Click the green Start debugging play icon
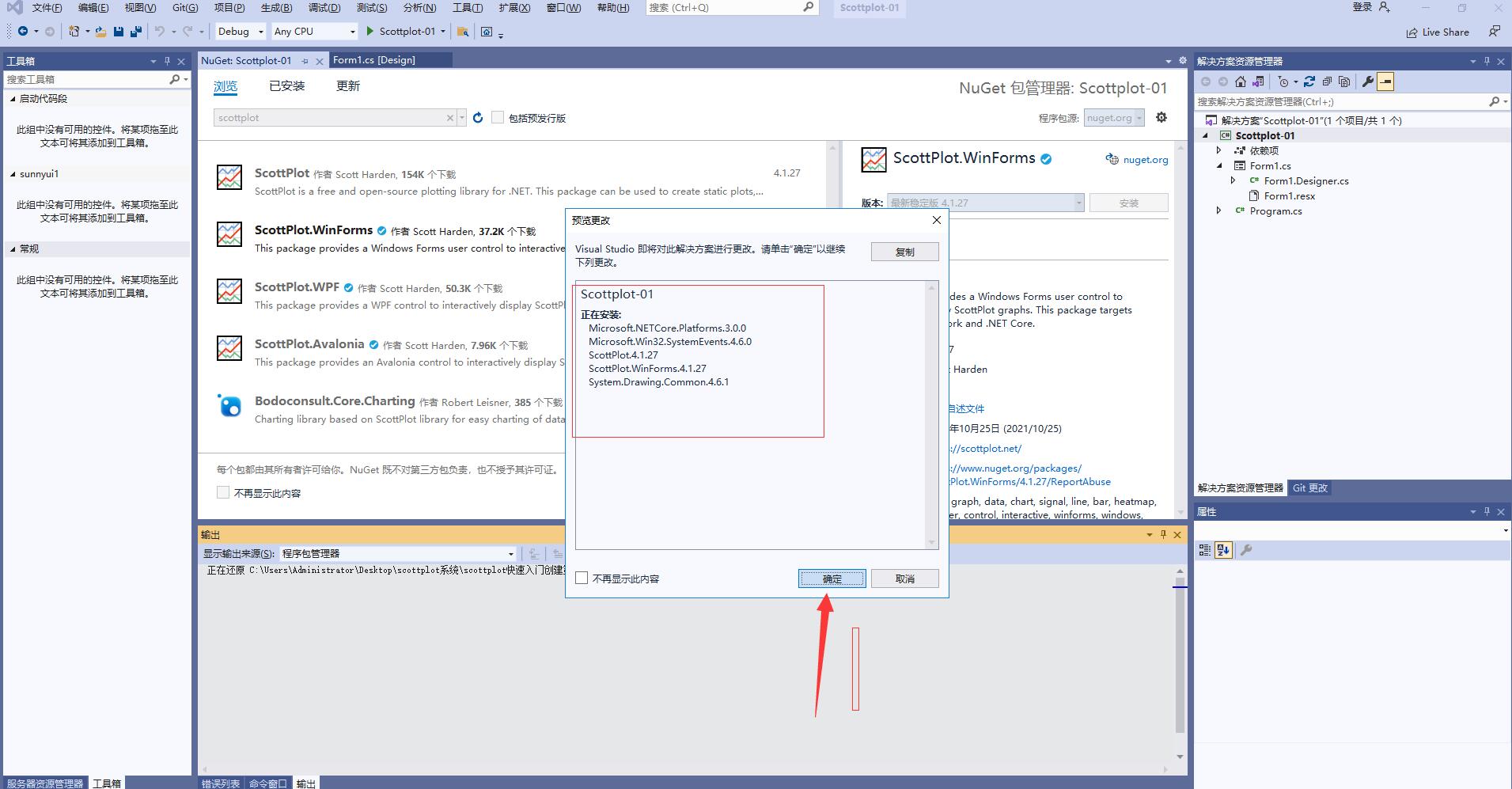Image resolution: width=1512 pixels, height=789 pixels. tap(369, 32)
